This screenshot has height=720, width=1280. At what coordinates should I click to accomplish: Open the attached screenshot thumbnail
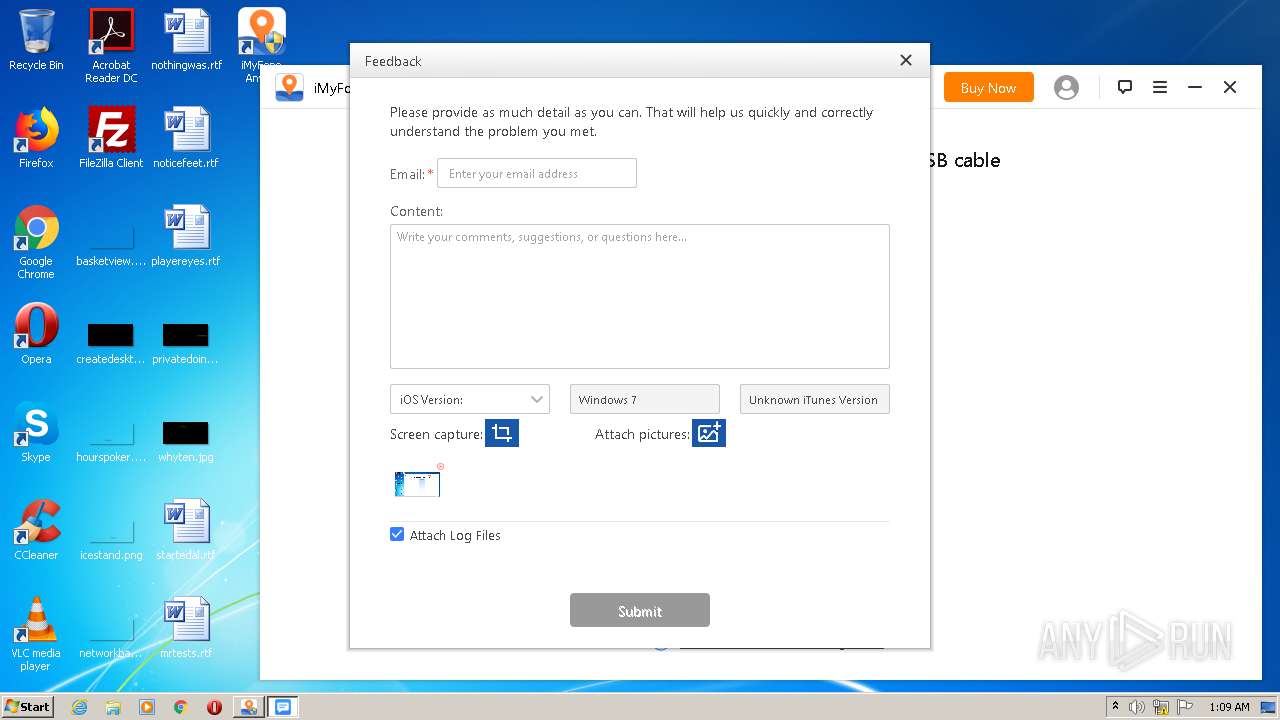coord(417,484)
